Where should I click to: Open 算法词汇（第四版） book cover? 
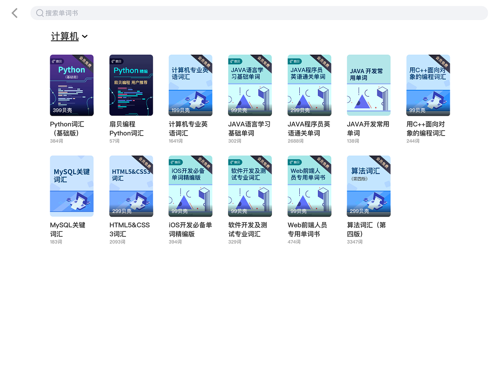coord(369,186)
